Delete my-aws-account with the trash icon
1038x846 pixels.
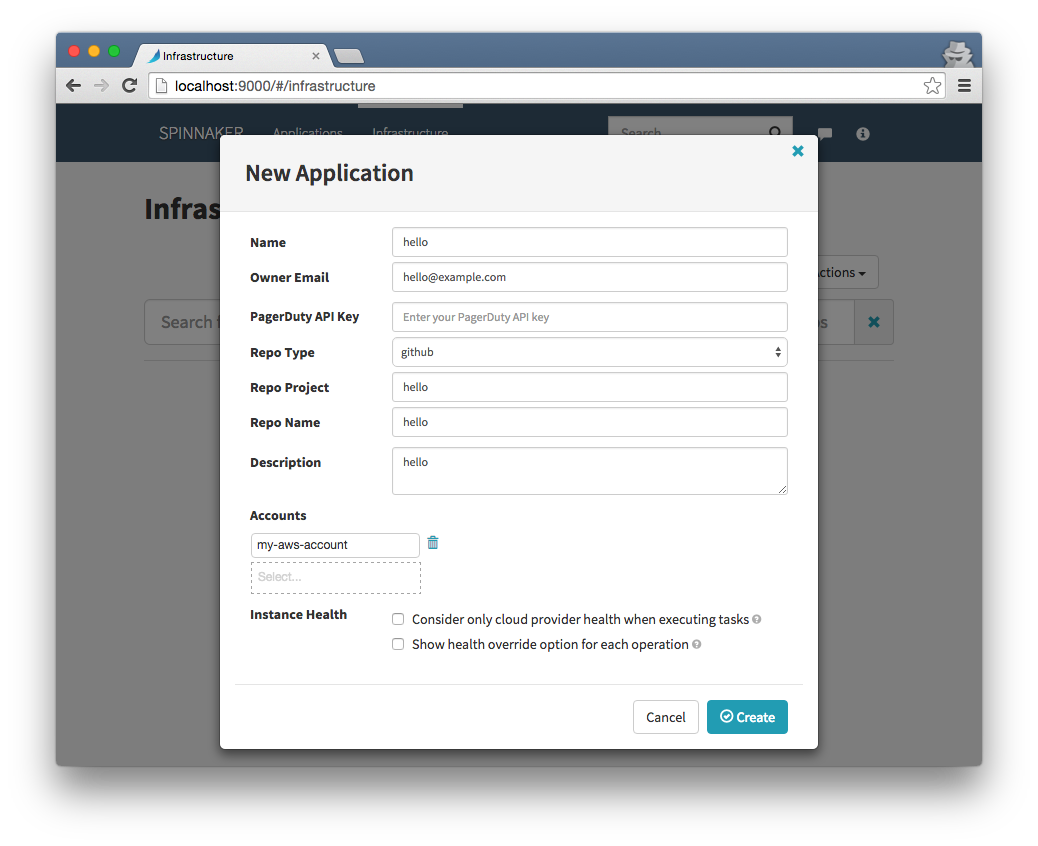coord(433,543)
